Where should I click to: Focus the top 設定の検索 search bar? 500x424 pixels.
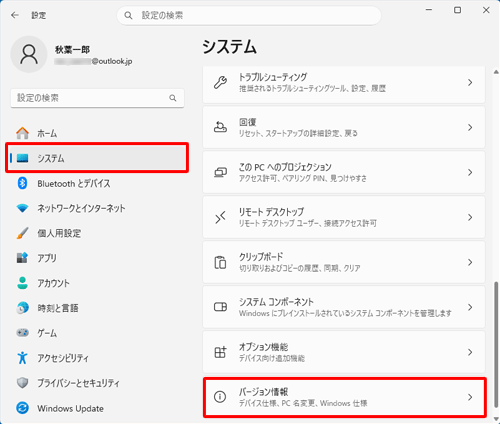point(249,15)
